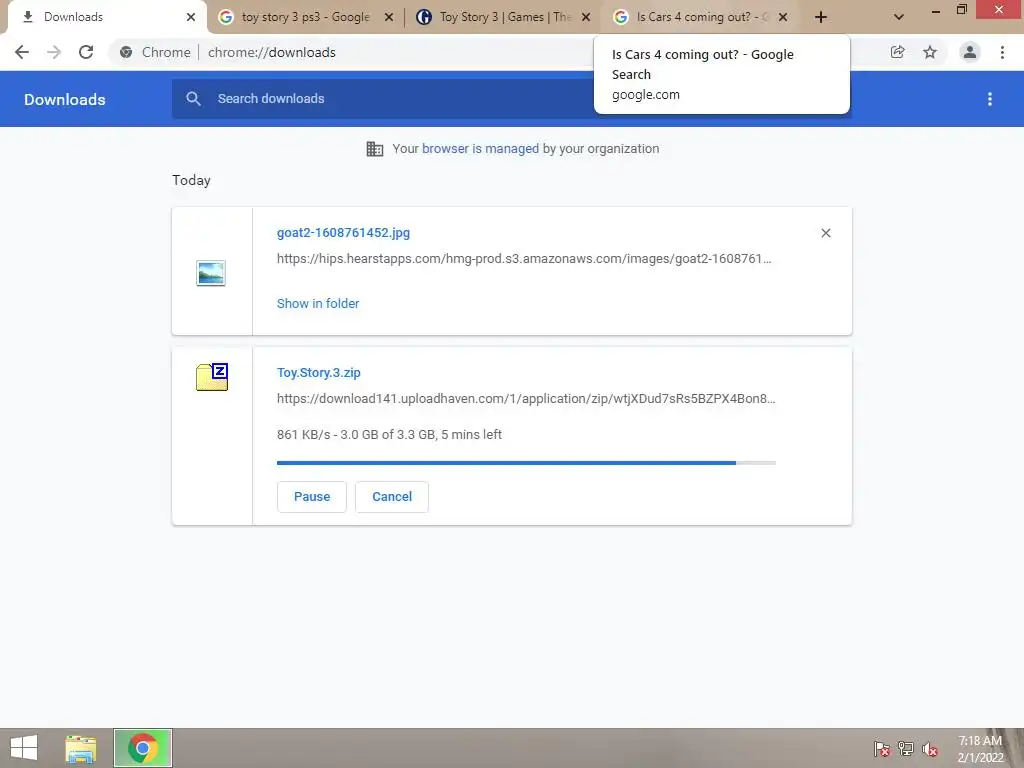
Task: Click the Toy.Story.3.zip archive icon
Action: pos(212,377)
